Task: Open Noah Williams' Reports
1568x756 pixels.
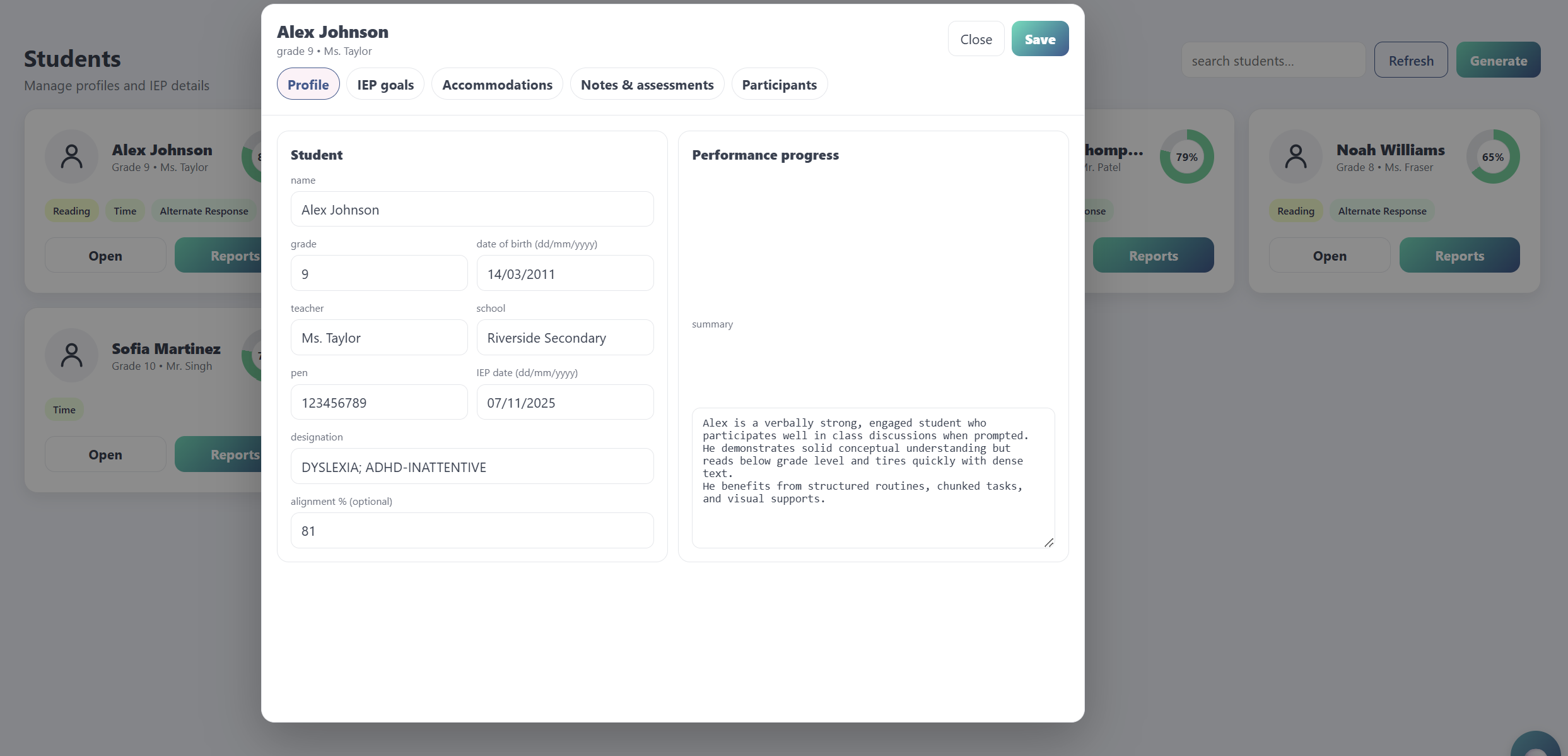Action: (x=1459, y=256)
